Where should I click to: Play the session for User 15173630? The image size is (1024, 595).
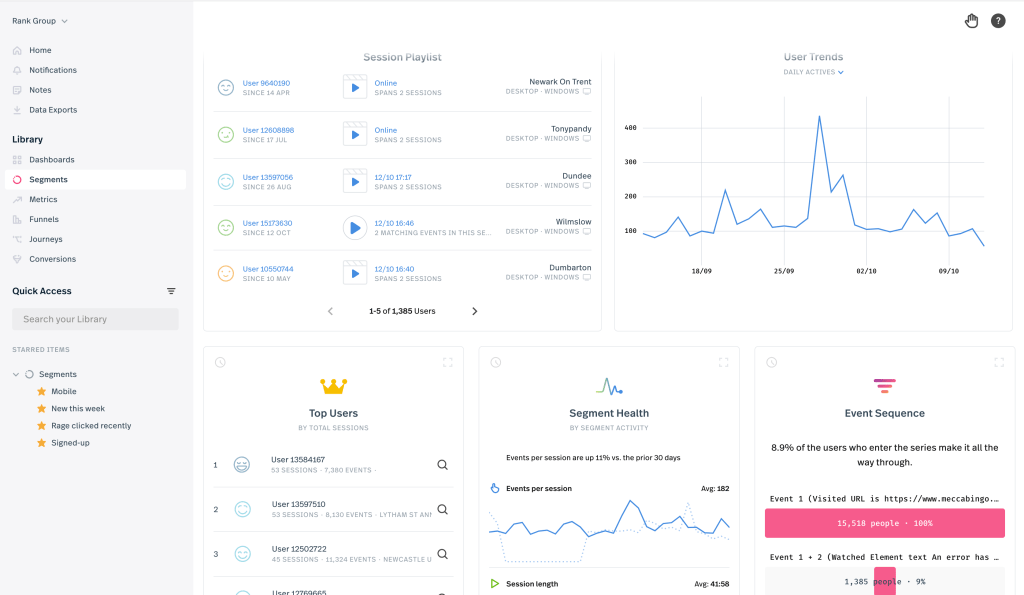click(354, 227)
